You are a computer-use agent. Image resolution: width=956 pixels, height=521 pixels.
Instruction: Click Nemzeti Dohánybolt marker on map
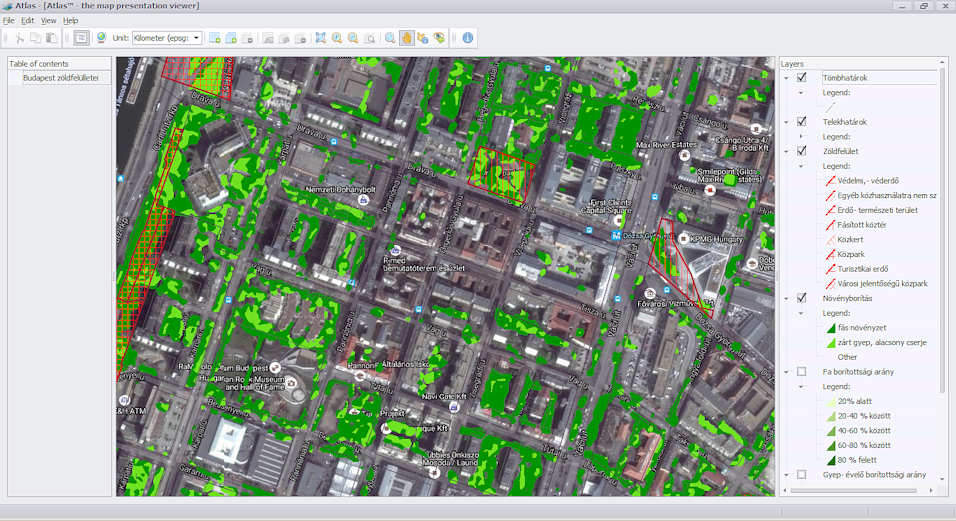(x=364, y=200)
